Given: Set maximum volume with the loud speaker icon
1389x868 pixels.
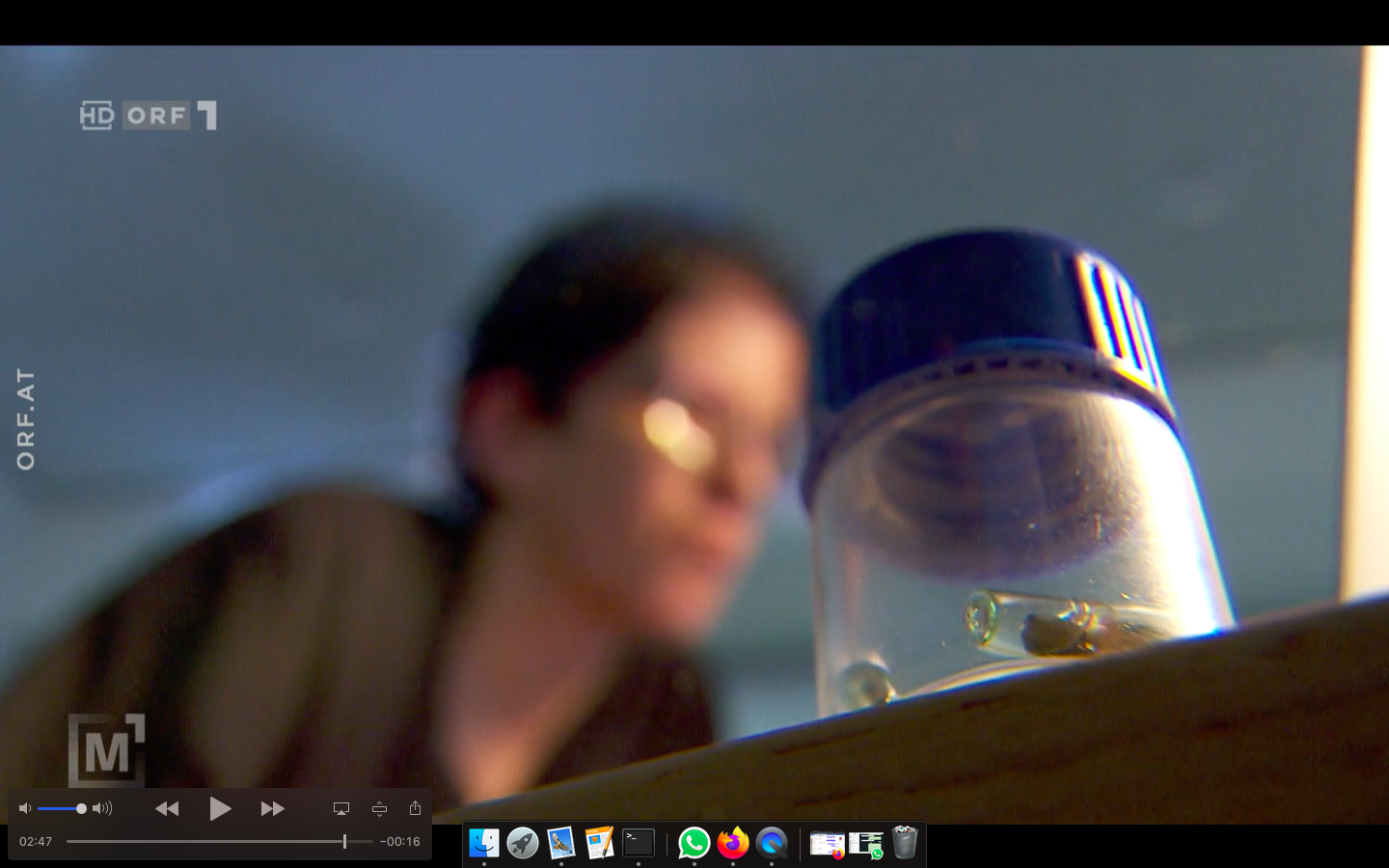Looking at the screenshot, I should click(x=102, y=808).
